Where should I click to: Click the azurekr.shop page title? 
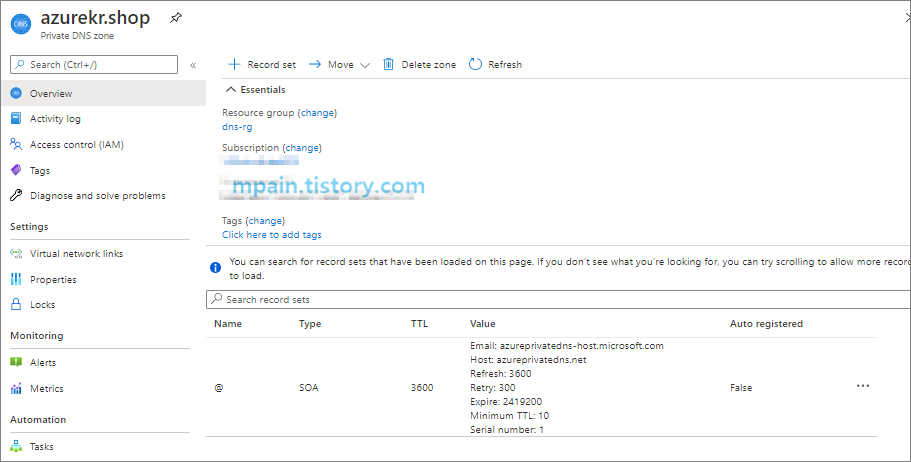click(95, 17)
